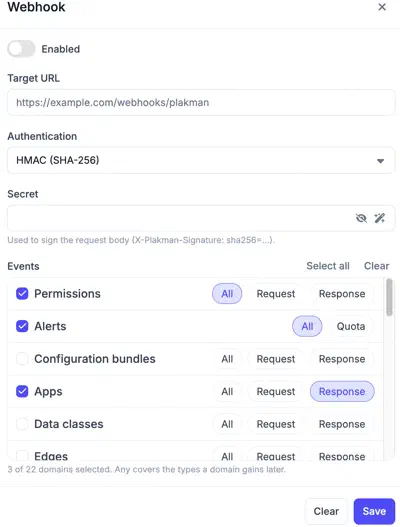The image size is (400, 527).
Task: Check the Configuration bundles checkbox
Action: point(22,359)
